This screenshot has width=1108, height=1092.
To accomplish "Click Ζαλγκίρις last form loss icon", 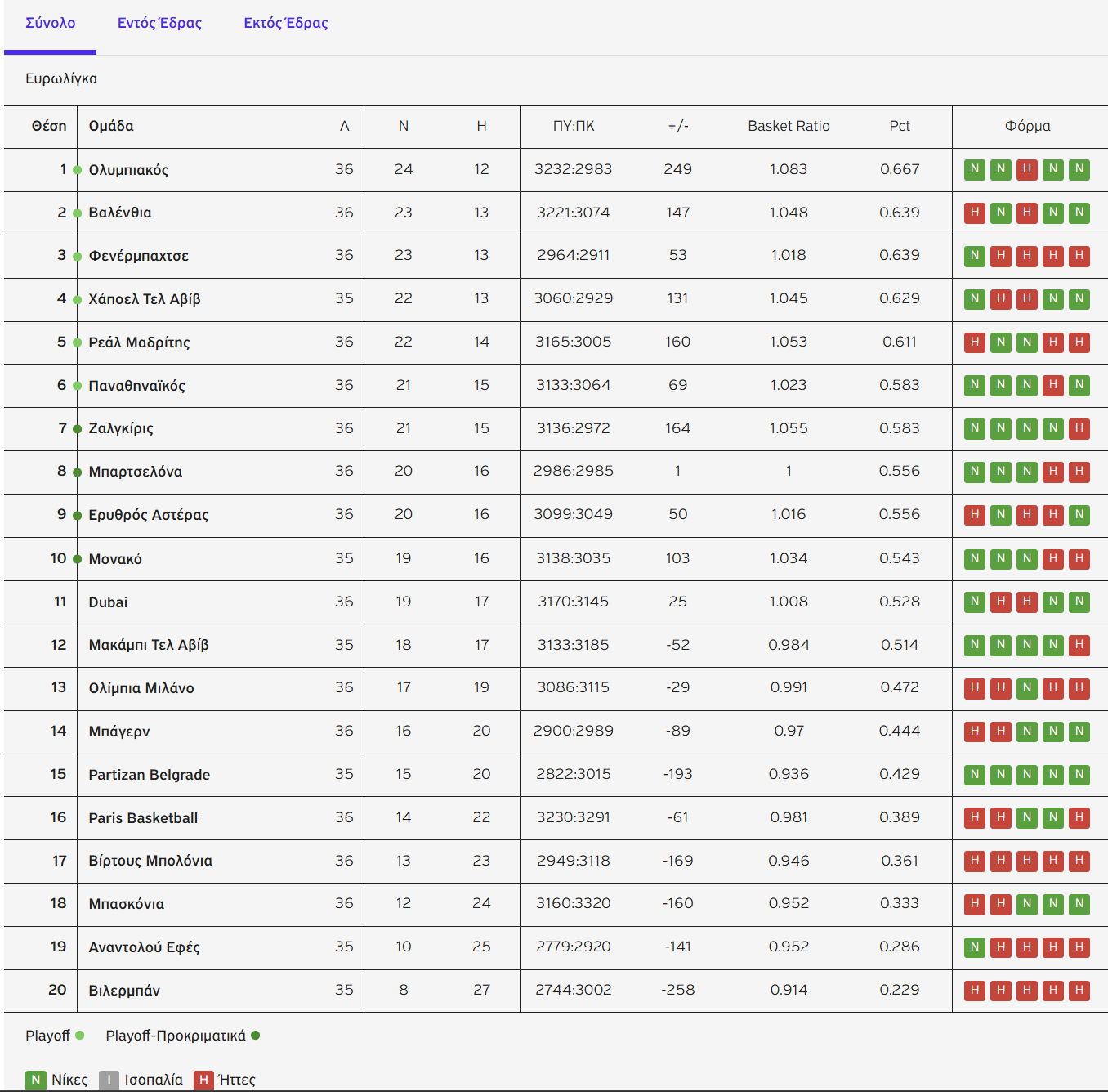I will (1079, 427).
